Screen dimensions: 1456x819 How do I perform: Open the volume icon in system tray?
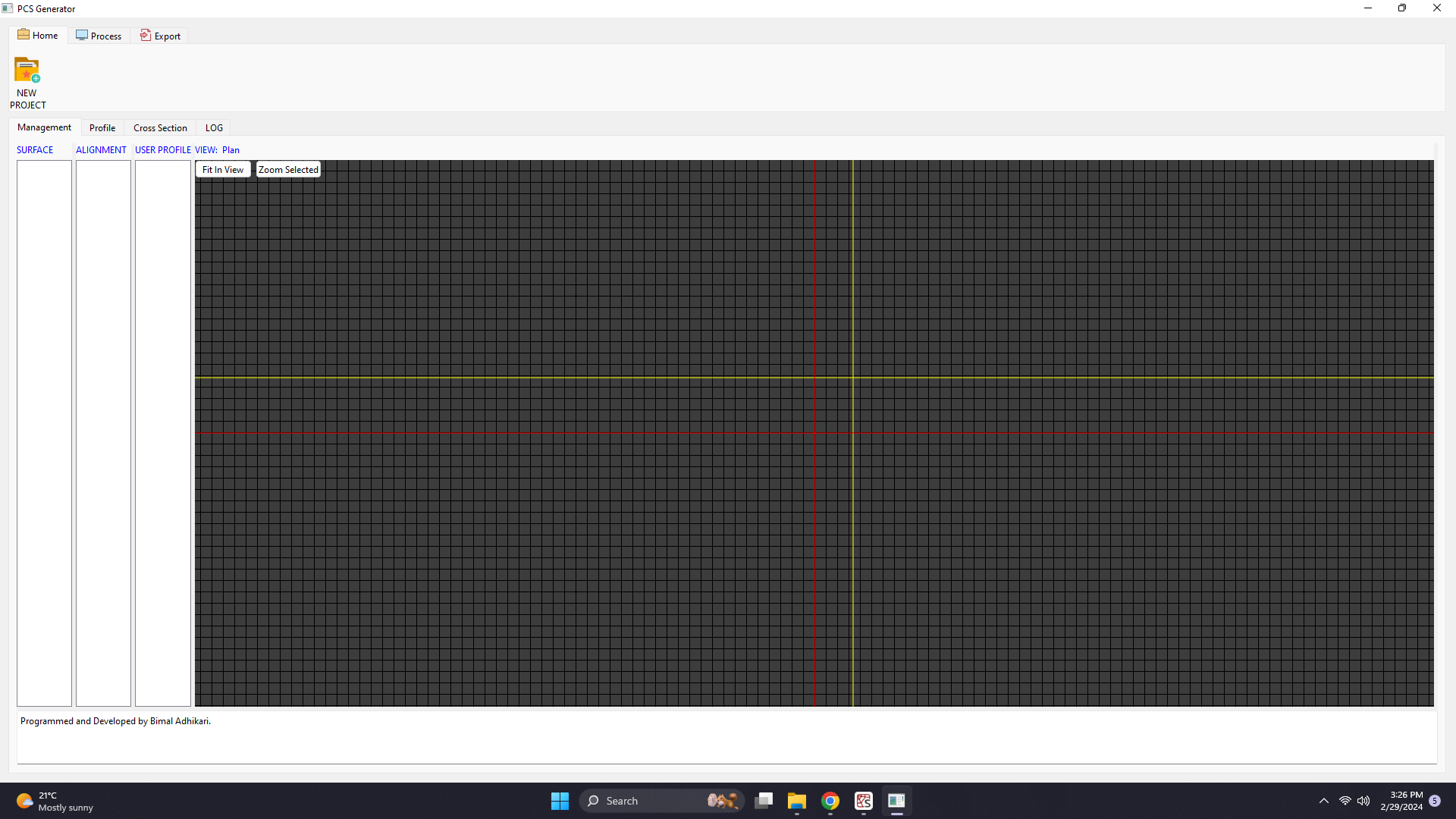coord(1363,801)
